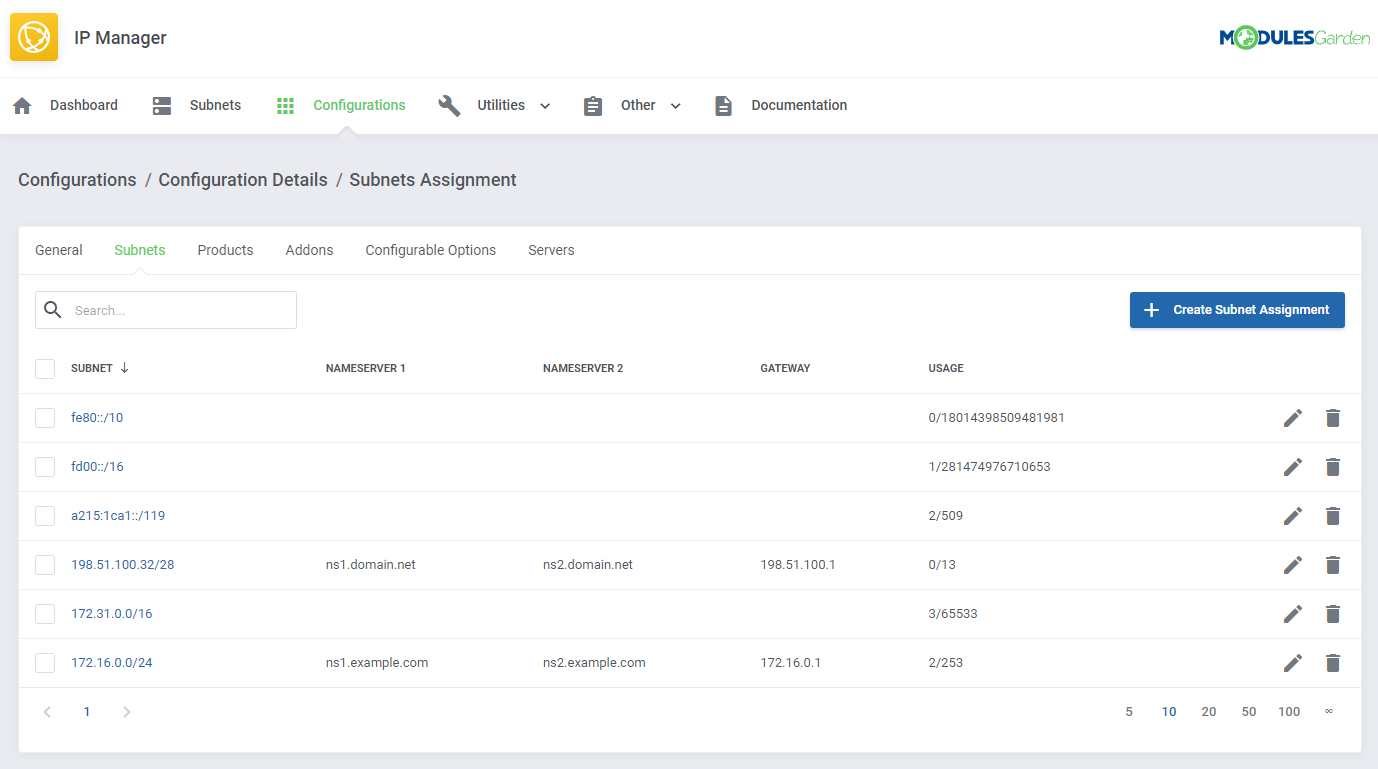The image size is (1378, 769).
Task: Open the Other dropdown menu
Action: pyautogui.click(x=675, y=105)
